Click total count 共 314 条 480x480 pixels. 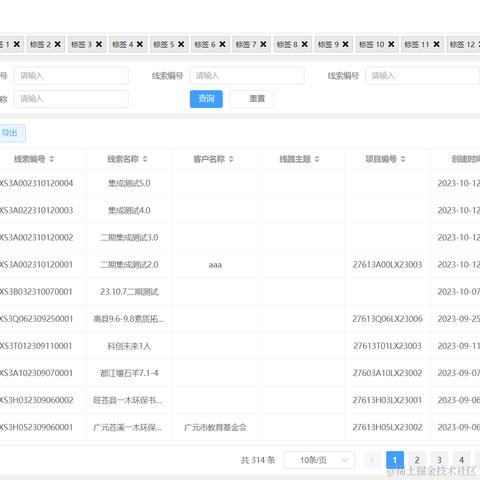(258, 460)
